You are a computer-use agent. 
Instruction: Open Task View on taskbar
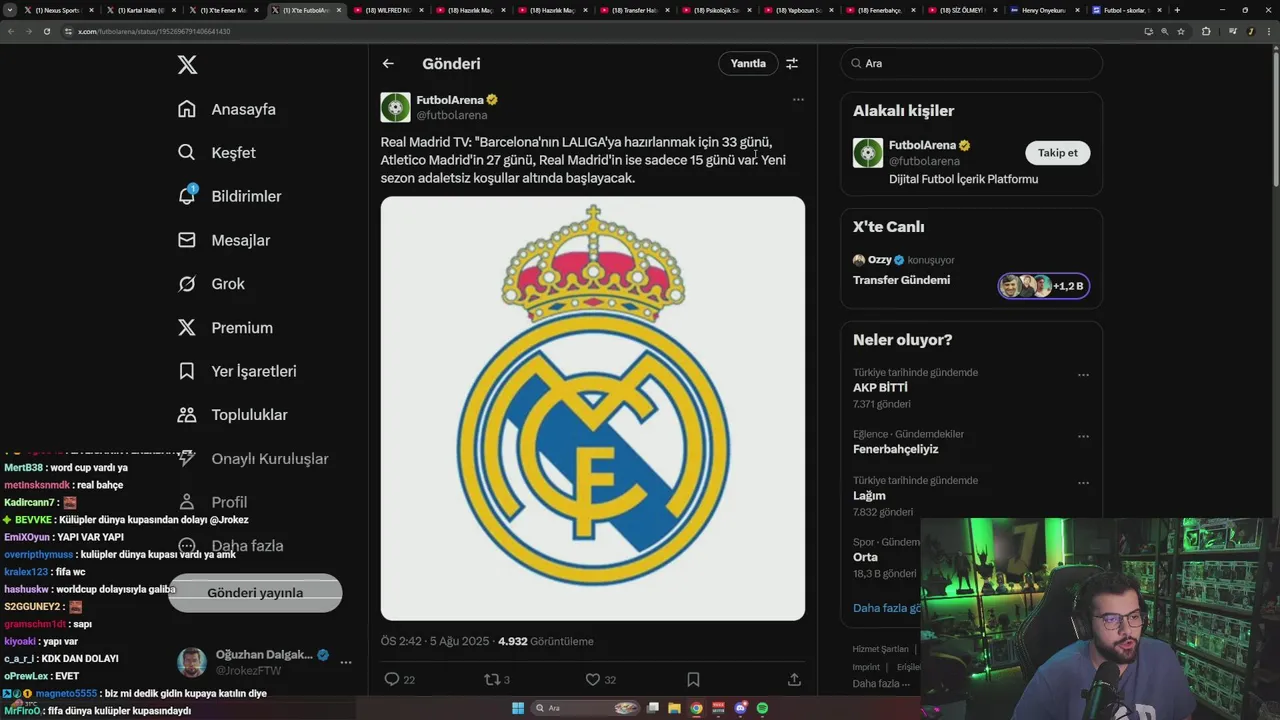(653, 708)
